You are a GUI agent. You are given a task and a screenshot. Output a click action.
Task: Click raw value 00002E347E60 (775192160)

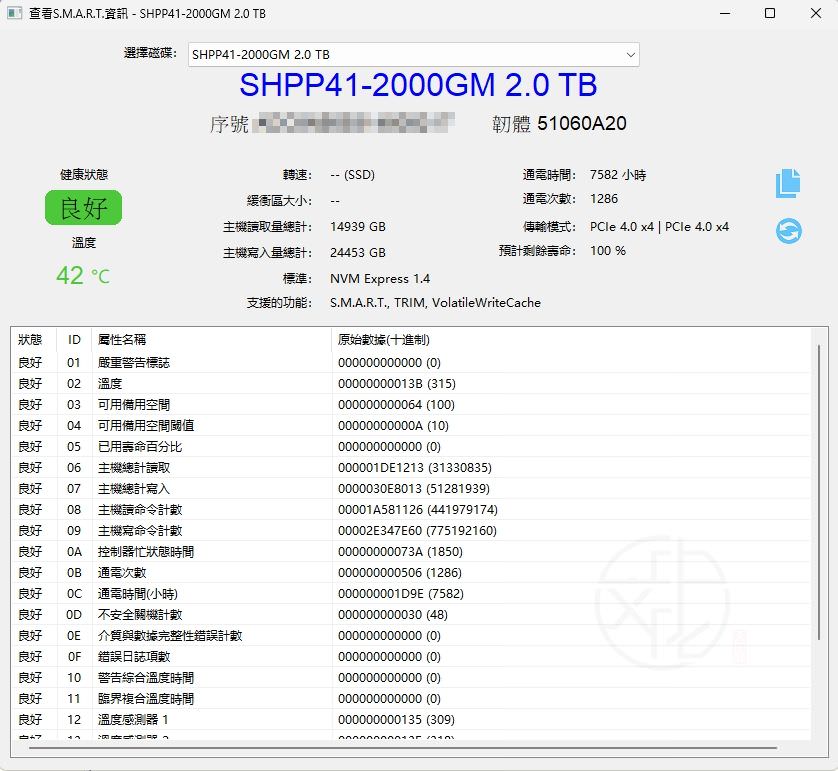(x=417, y=531)
